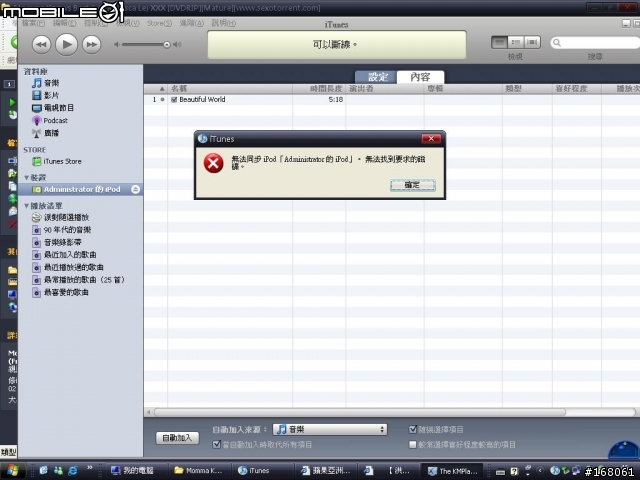This screenshot has width=640, height=480.
Task: Uncheck the Beautiful World song checkbox
Action: click(174, 100)
